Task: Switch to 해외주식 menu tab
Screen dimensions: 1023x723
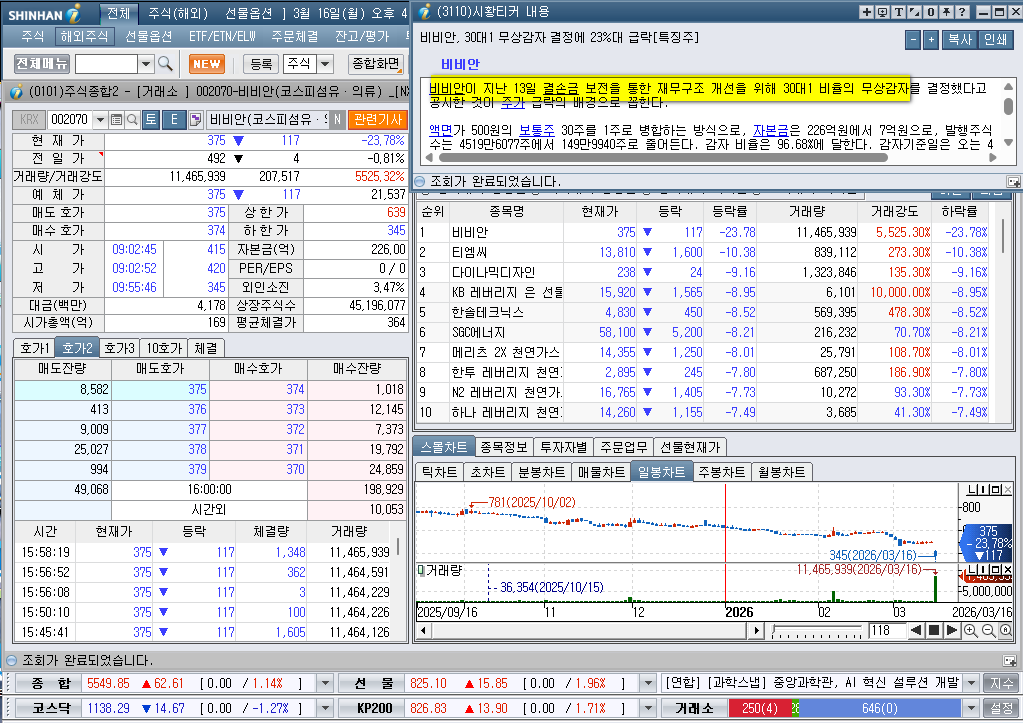Action: 84,37
